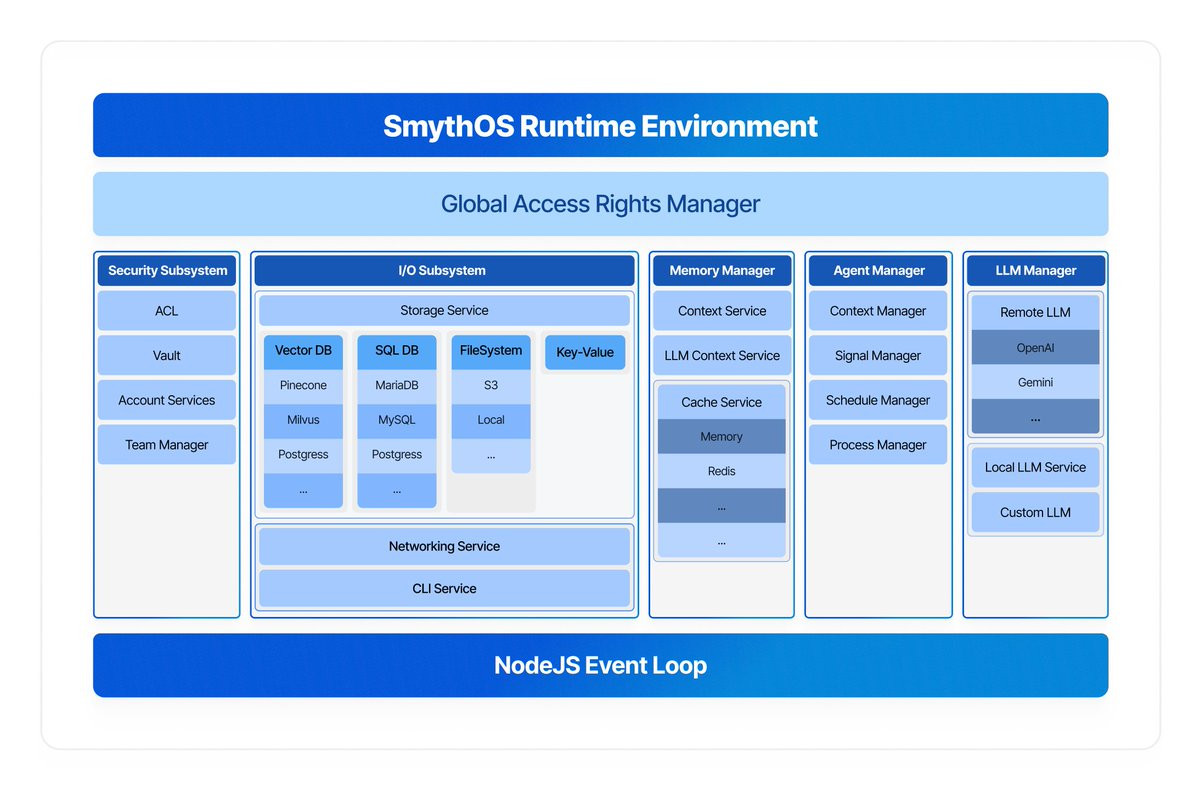The height and width of the screenshot is (797, 1200).
Task: Click the OpenAI entry
Action: (1036, 348)
